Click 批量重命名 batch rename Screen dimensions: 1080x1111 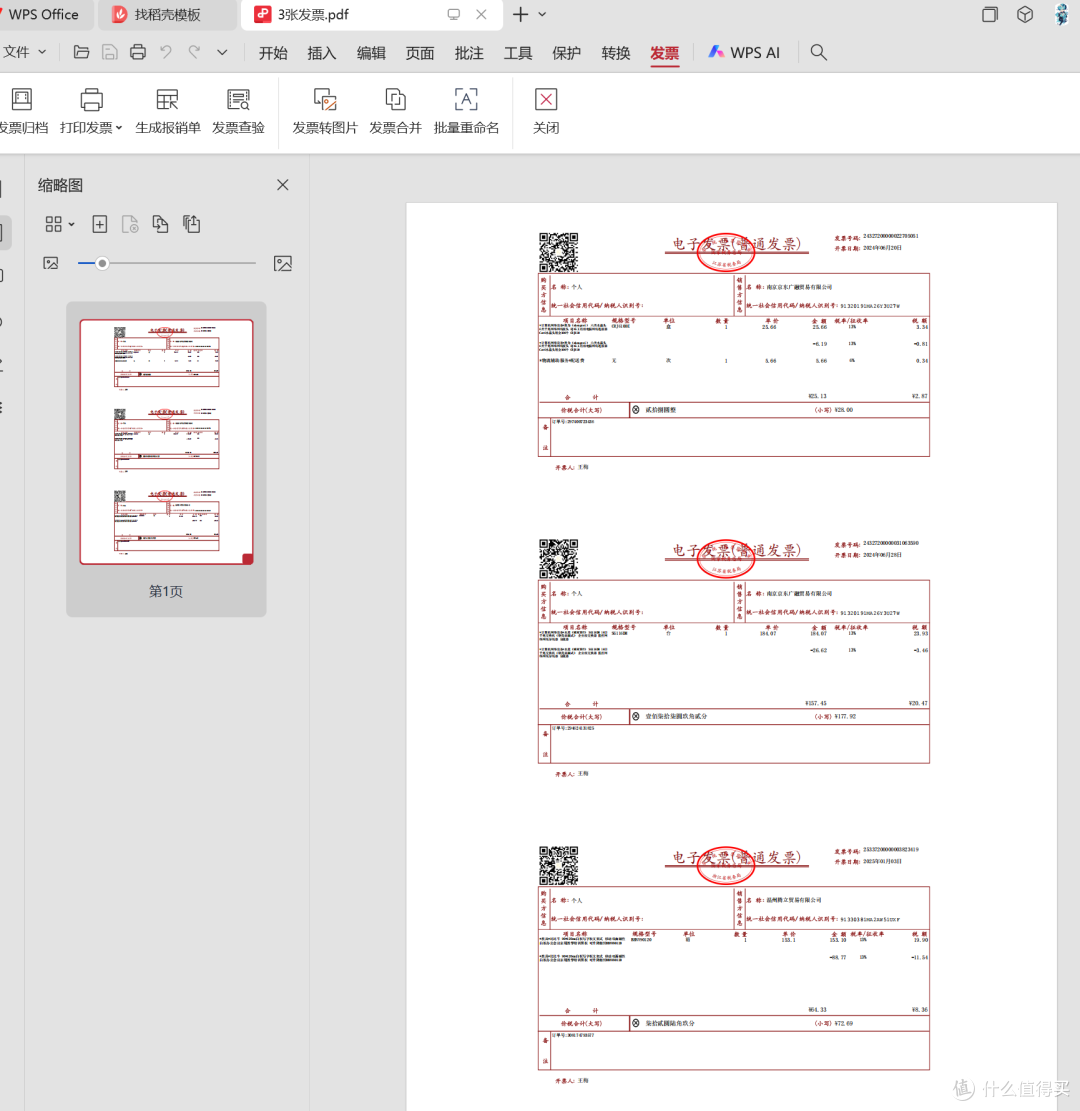tap(466, 111)
